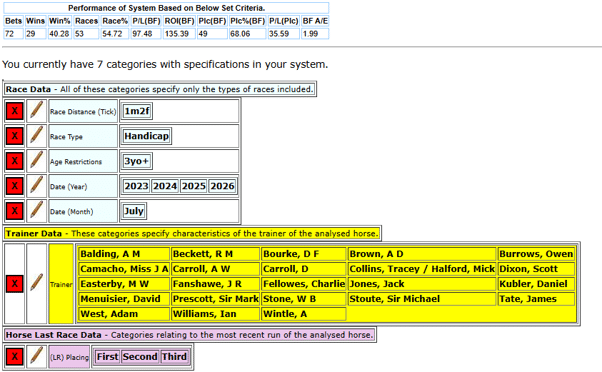The image size is (602, 372).
Task: Click trainer Prescott, Sir Mark
Action: coord(215,299)
